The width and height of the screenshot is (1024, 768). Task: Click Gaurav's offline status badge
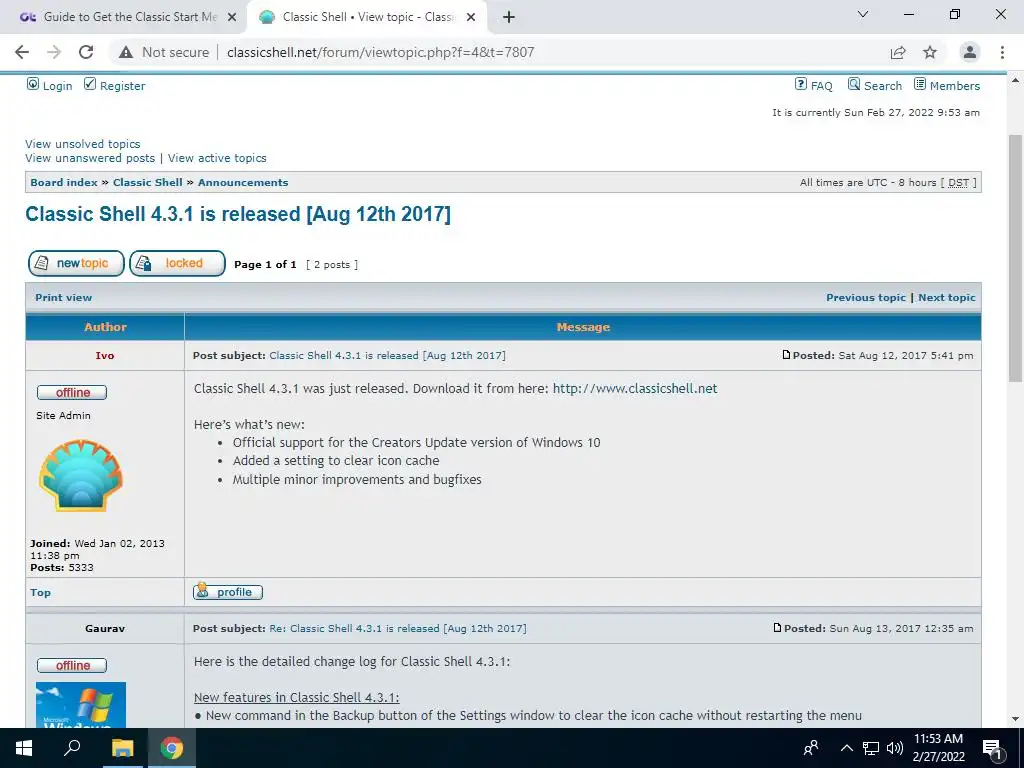click(x=72, y=665)
